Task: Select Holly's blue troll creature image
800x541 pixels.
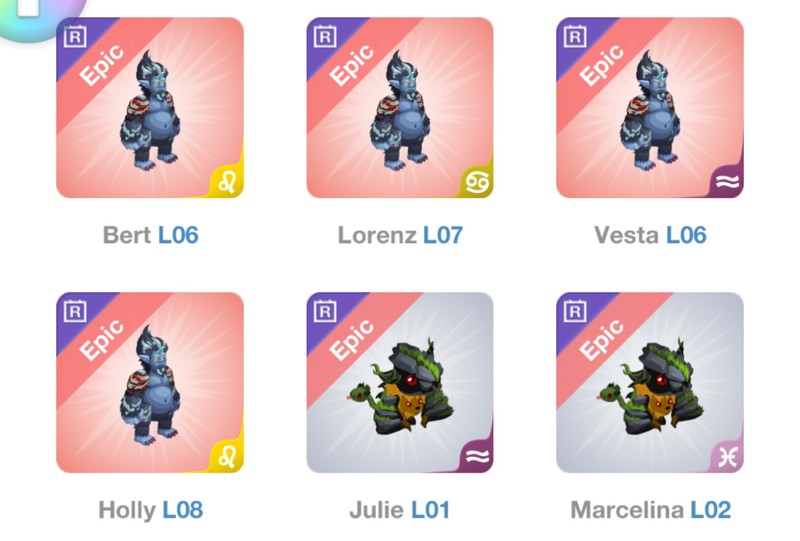Action: coord(150,384)
